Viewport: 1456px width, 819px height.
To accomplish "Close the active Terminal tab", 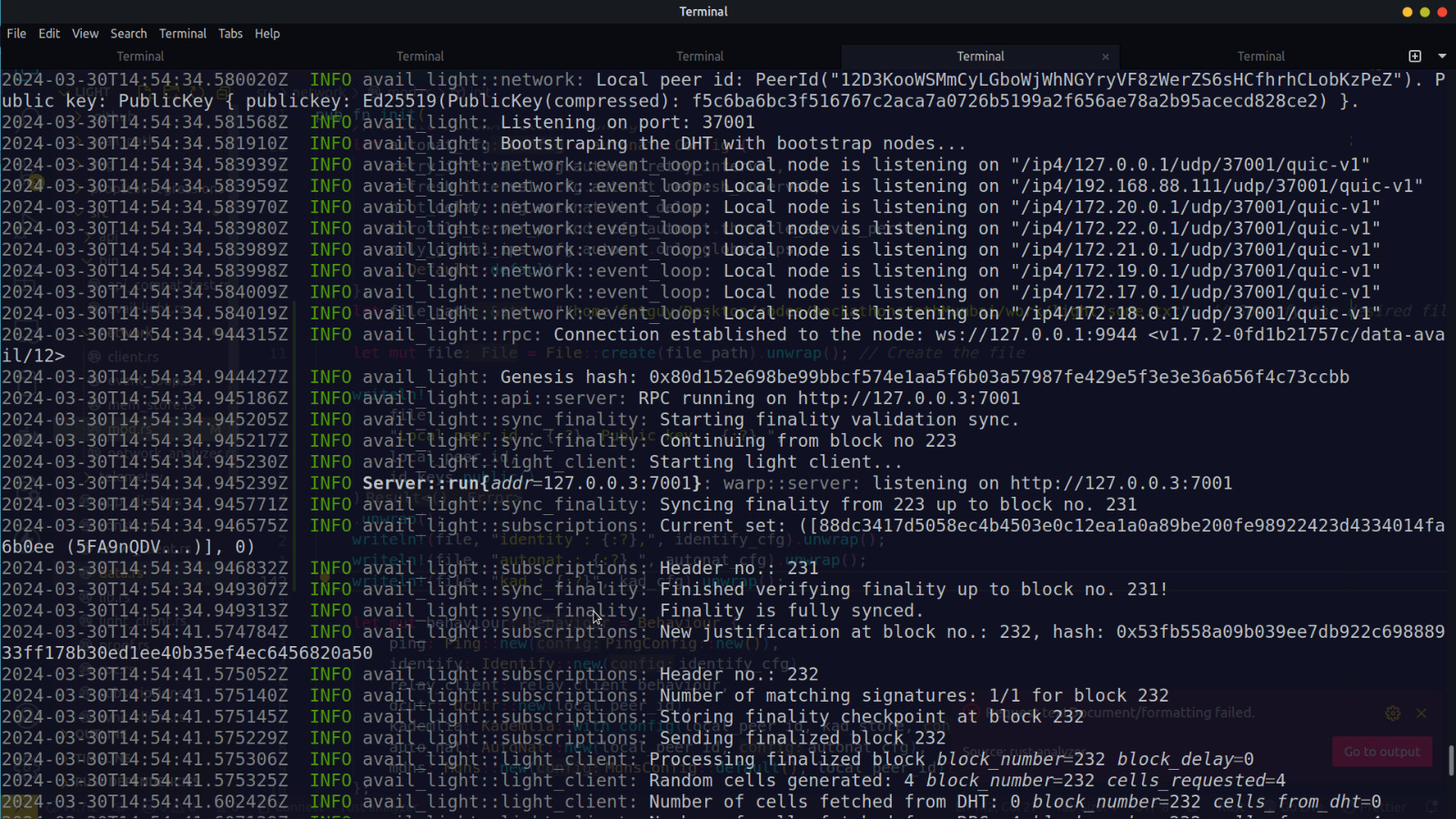I will [x=1106, y=56].
